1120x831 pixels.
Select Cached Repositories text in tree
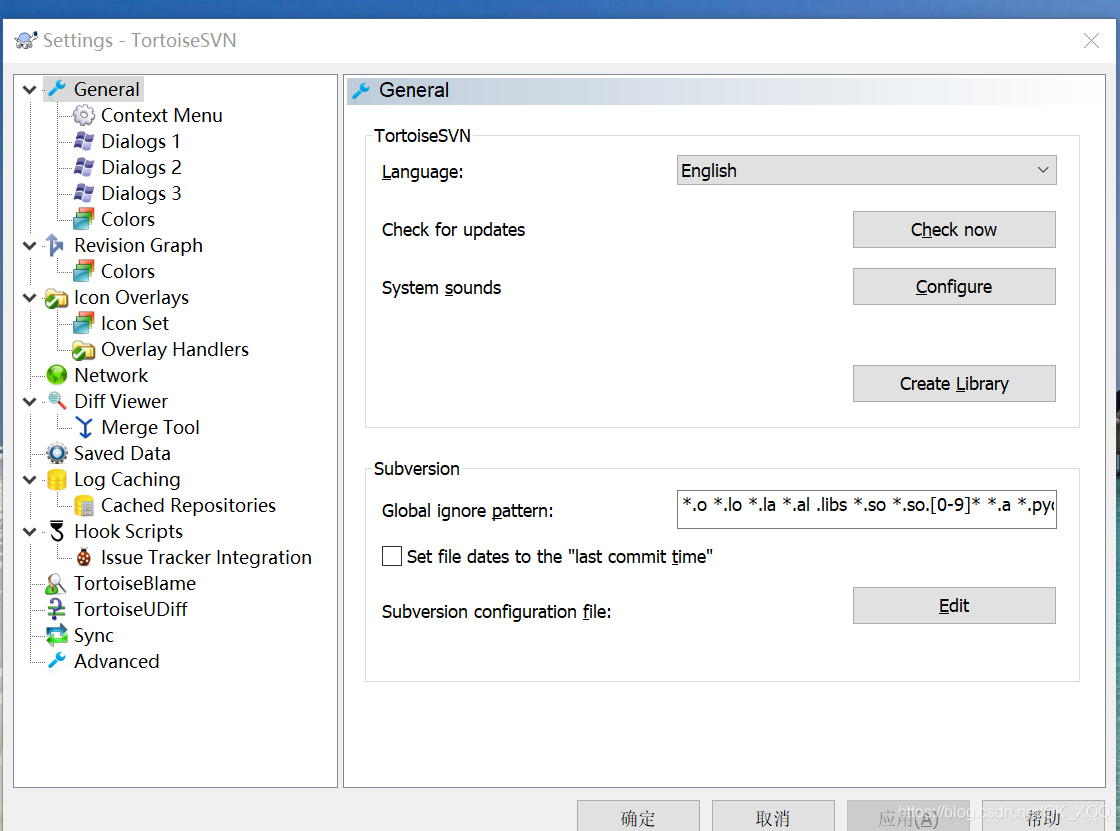coord(188,505)
